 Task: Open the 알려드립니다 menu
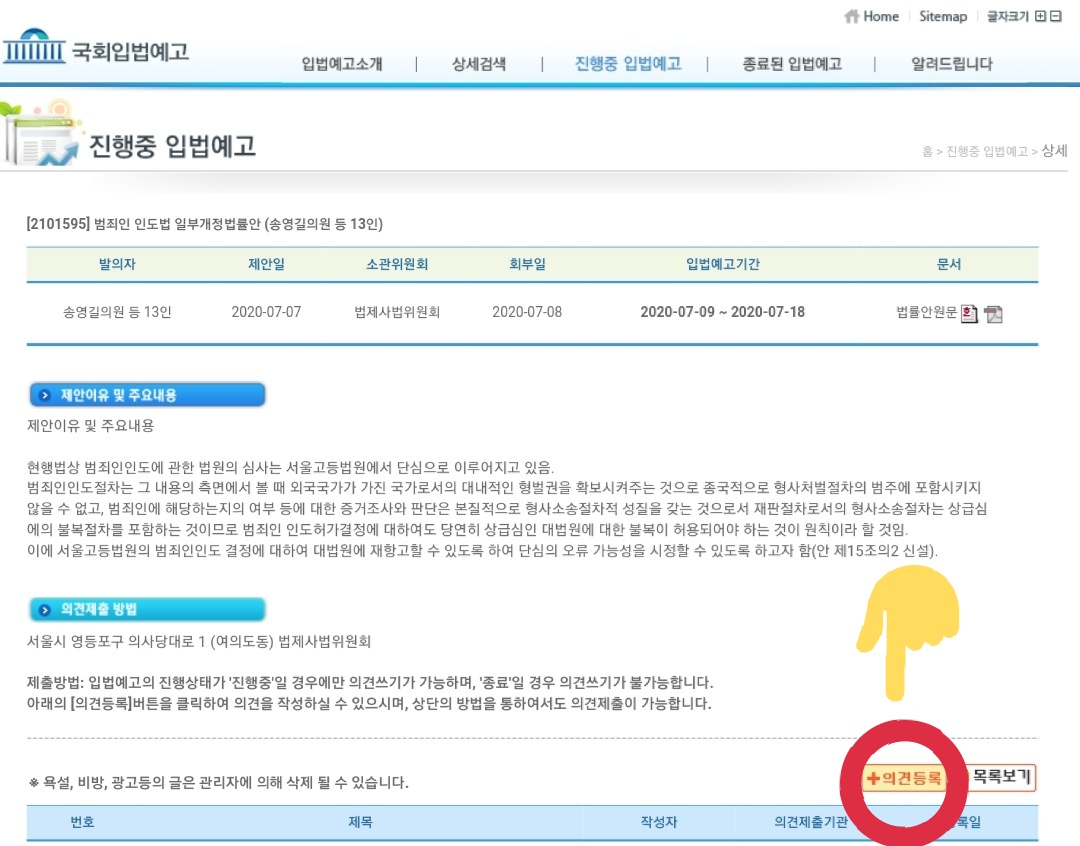click(951, 64)
